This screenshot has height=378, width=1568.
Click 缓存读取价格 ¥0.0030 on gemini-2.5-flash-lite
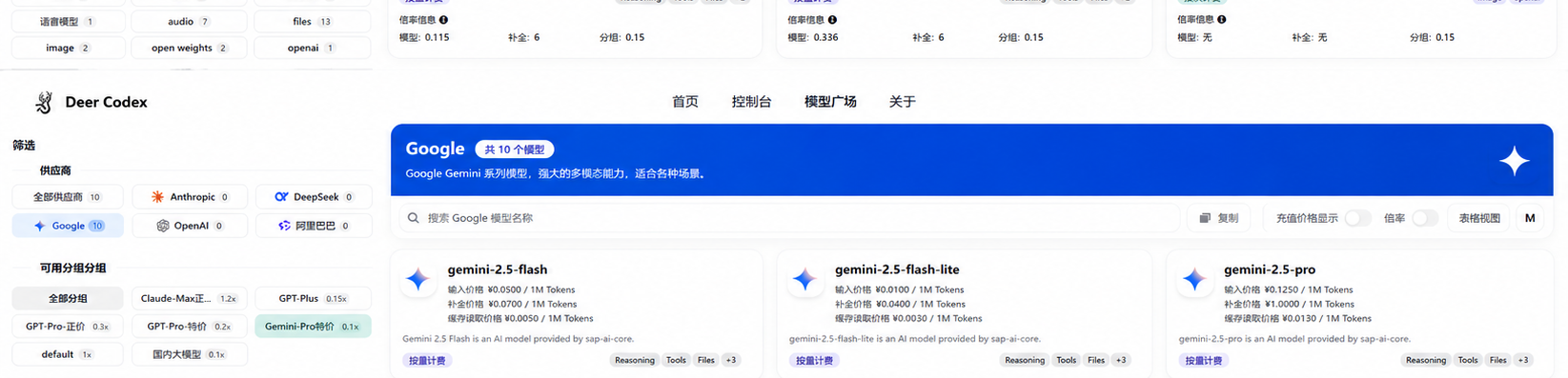tap(908, 318)
